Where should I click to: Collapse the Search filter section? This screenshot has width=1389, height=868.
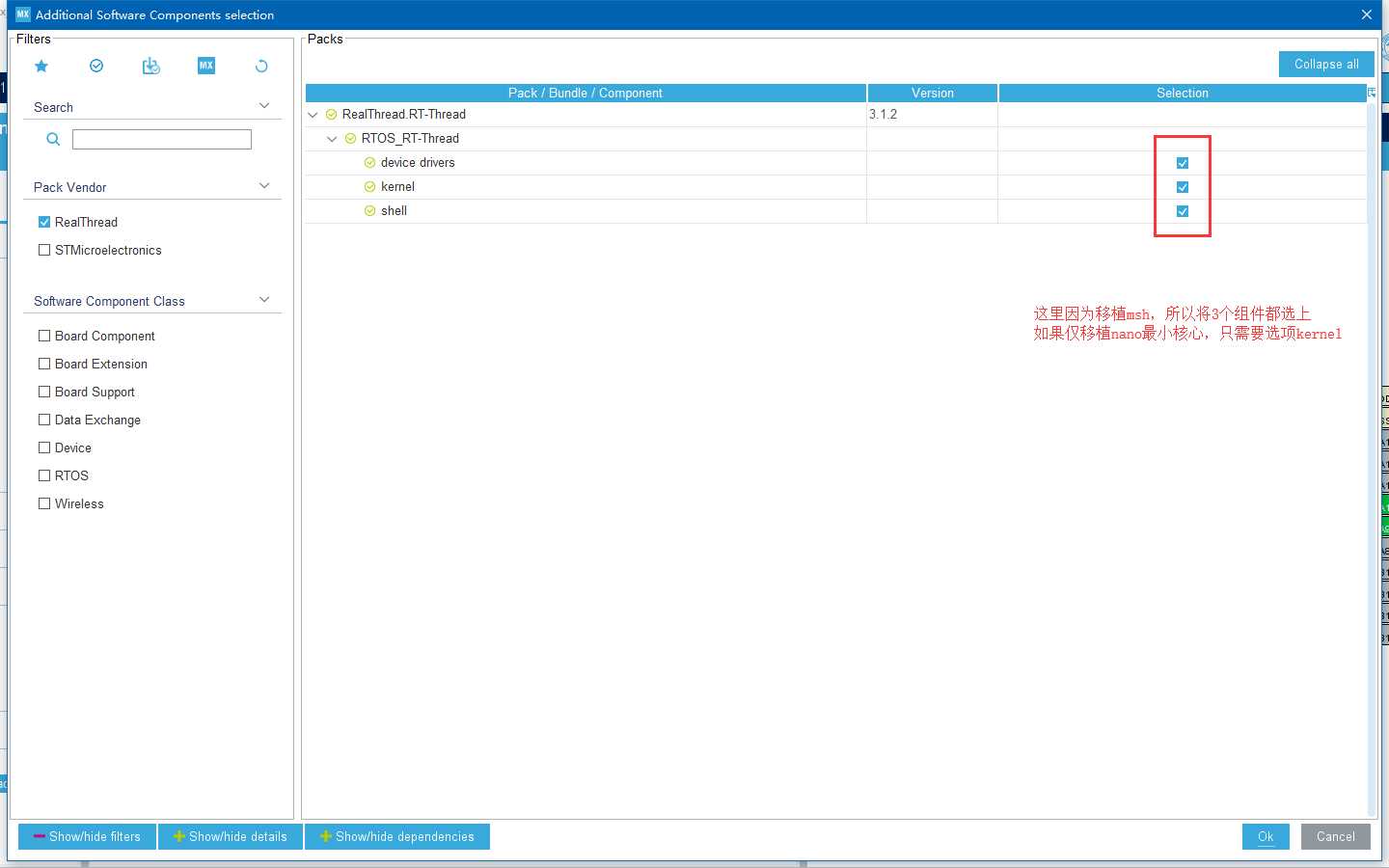click(264, 105)
